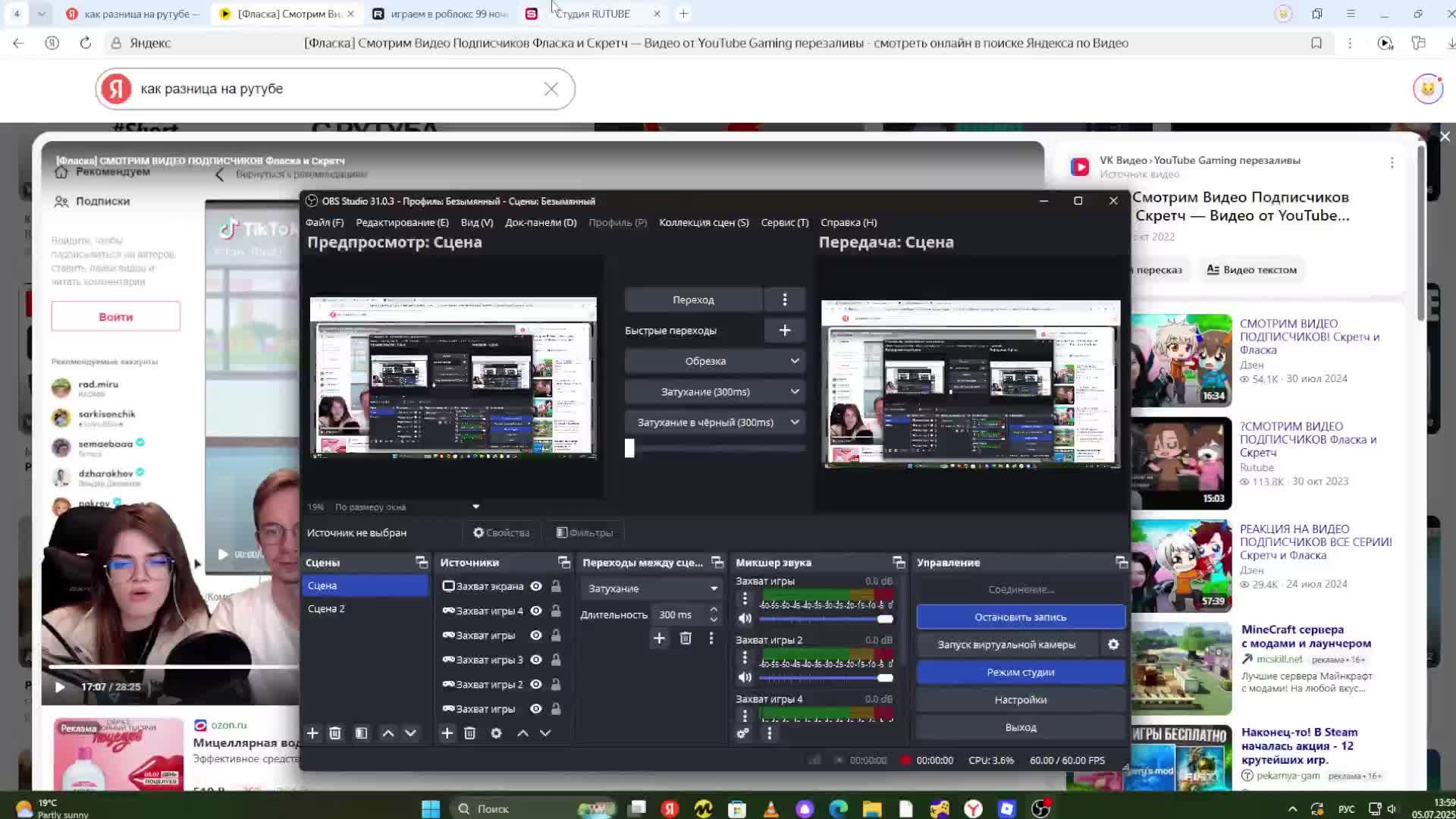This screenshot has height=819, width=1456.
Task: Open advanced audio properties gear icon
Action: 743,733
